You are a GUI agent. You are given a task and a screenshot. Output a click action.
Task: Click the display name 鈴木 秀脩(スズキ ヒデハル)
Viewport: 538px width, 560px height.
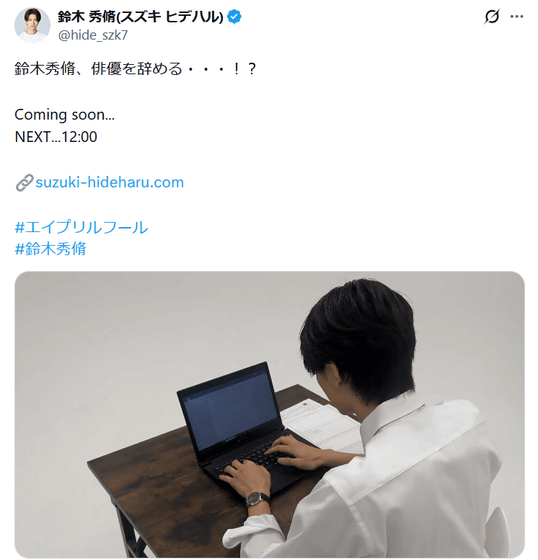tap(140, 16)
